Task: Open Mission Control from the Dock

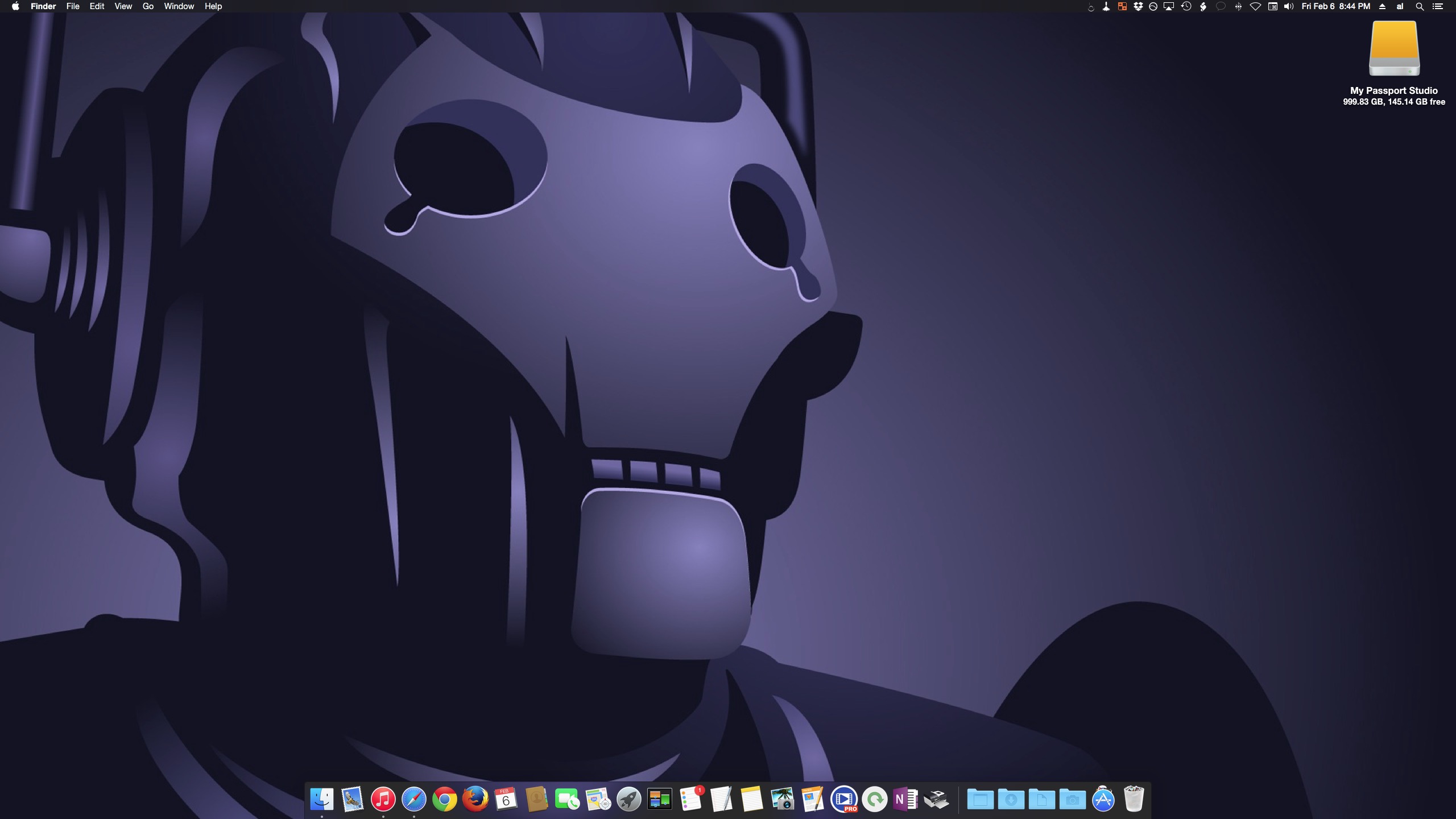Action: click(659, 799)
